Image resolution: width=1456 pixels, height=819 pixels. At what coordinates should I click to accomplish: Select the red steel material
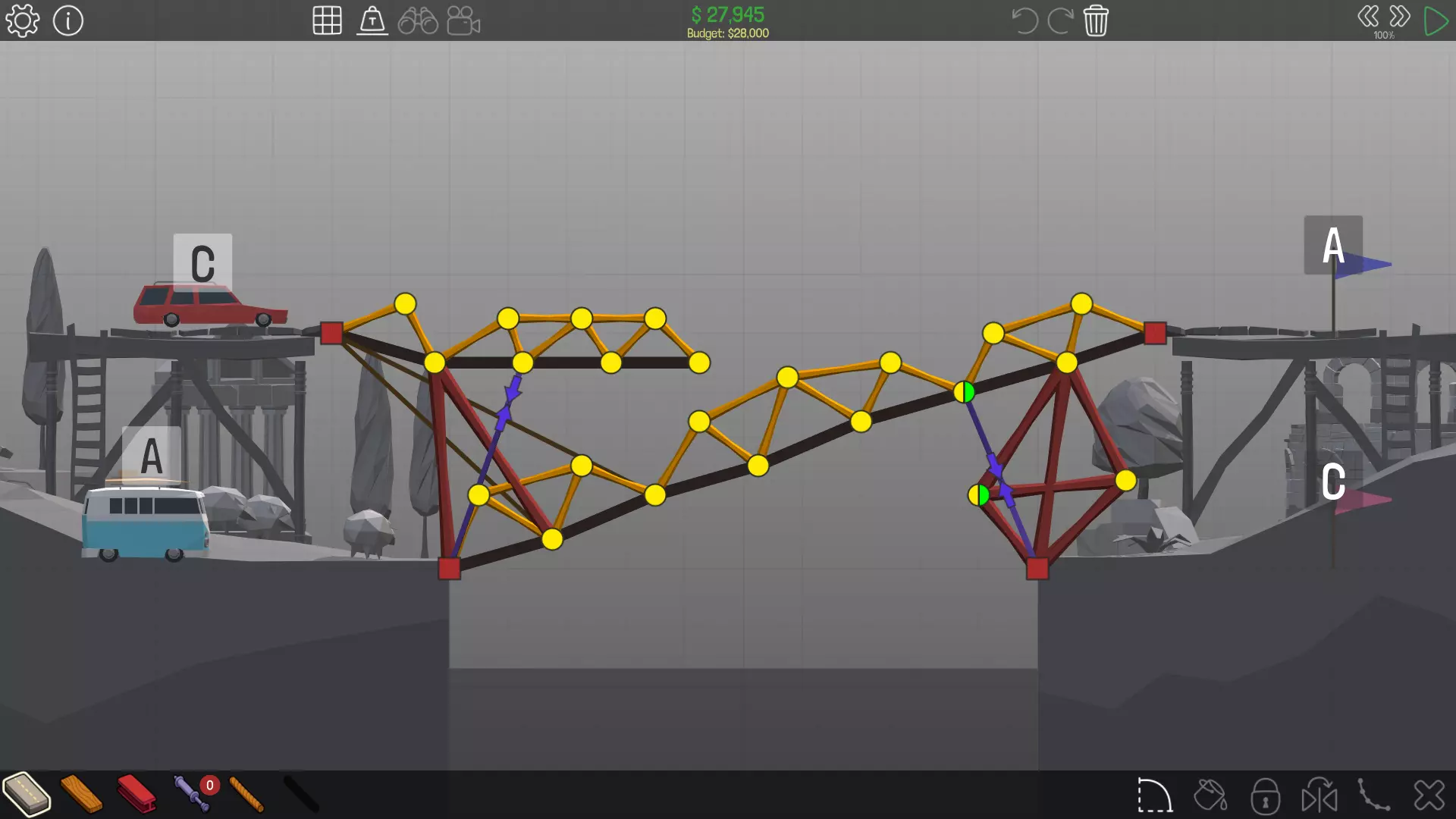click(x=136, y=794)
